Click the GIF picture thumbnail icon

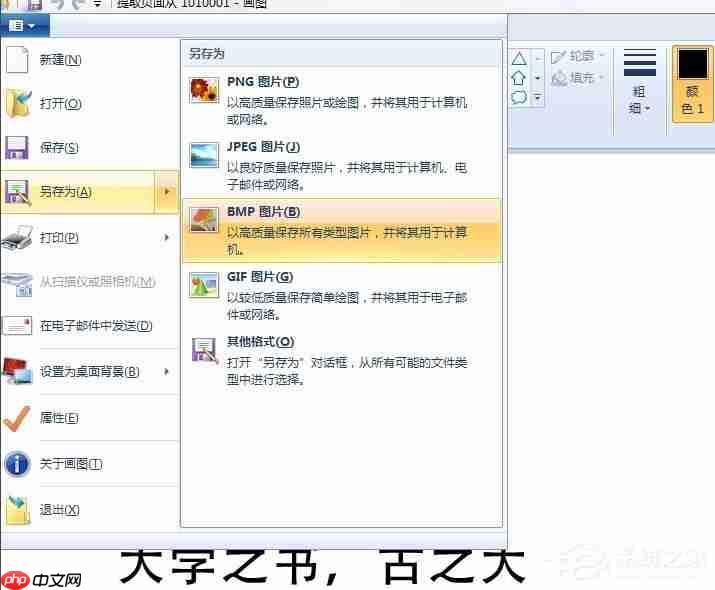[x=204, y=285]
